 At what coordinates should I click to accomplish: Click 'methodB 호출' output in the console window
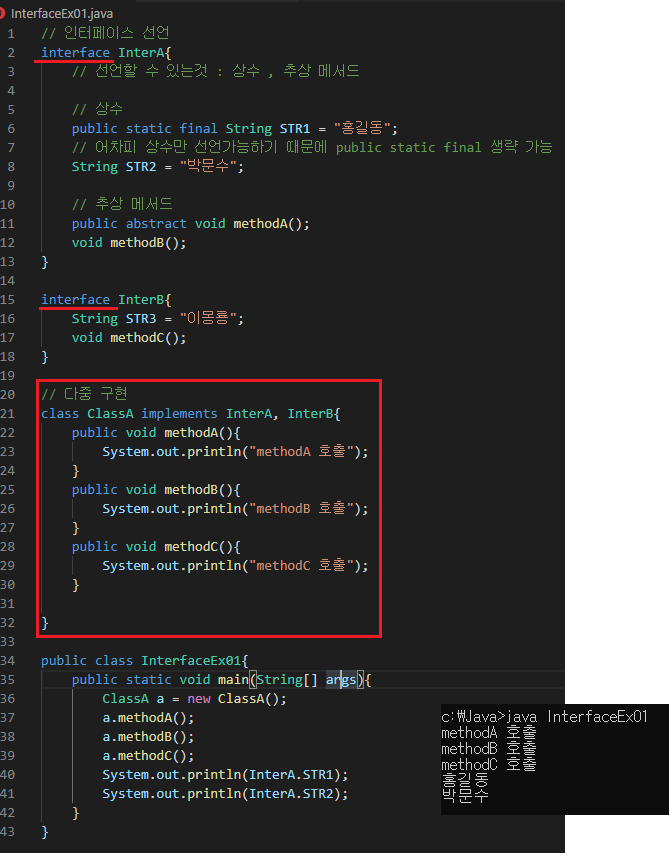[489, 749]
